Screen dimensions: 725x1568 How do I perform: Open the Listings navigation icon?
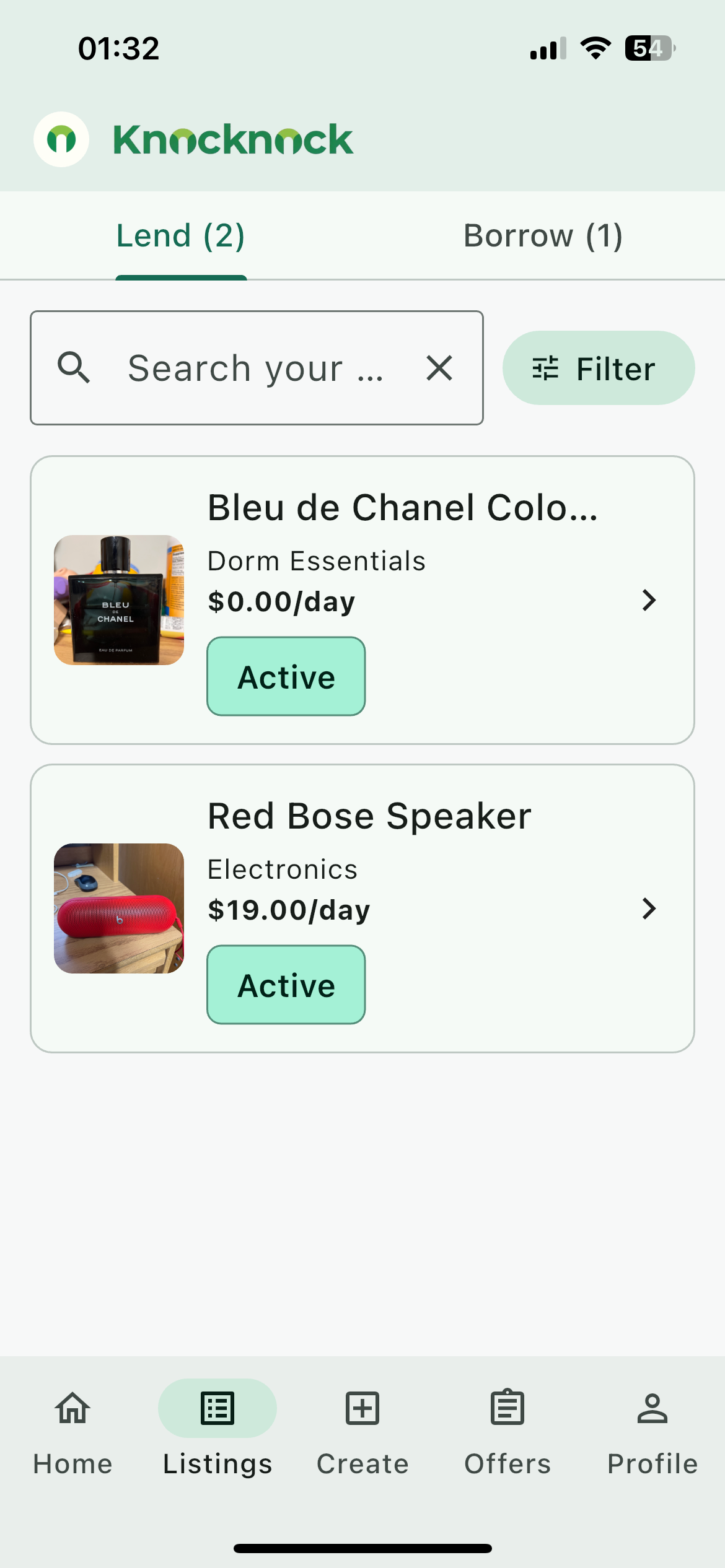coord(217,1408)
